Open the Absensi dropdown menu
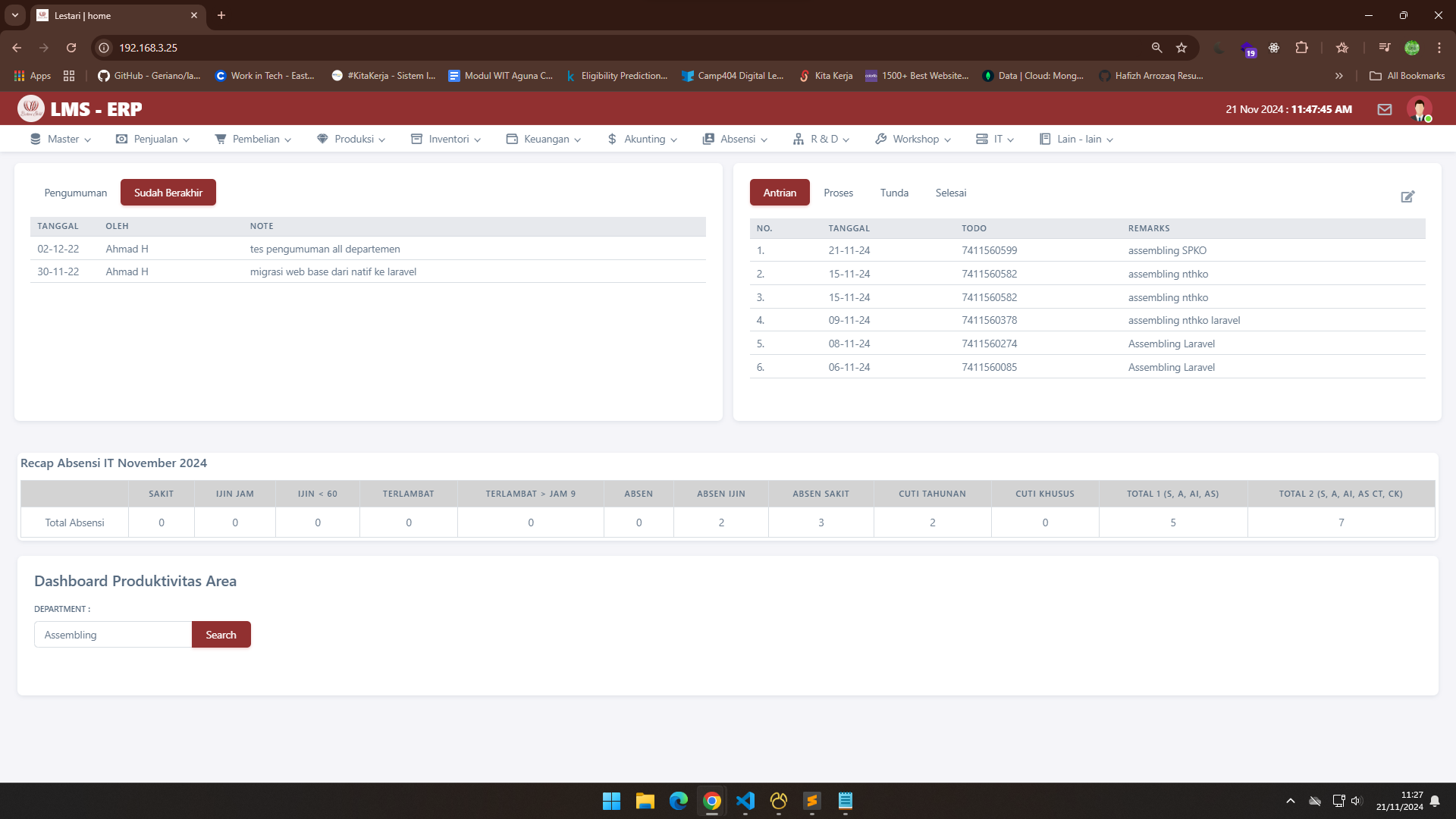Screen dimensions: 1456x819 735,139
